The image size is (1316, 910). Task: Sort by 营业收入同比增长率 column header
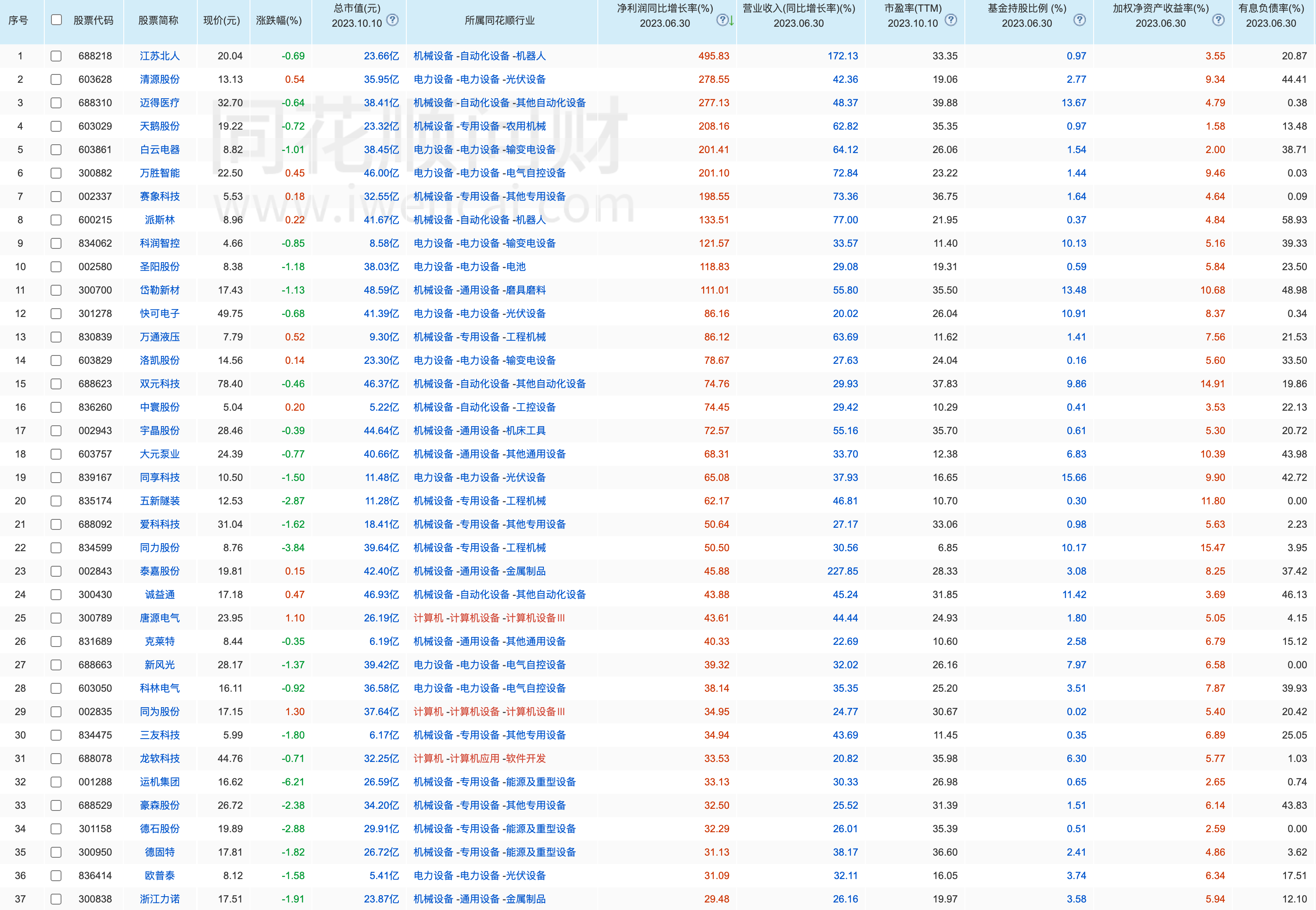(798, 15)
